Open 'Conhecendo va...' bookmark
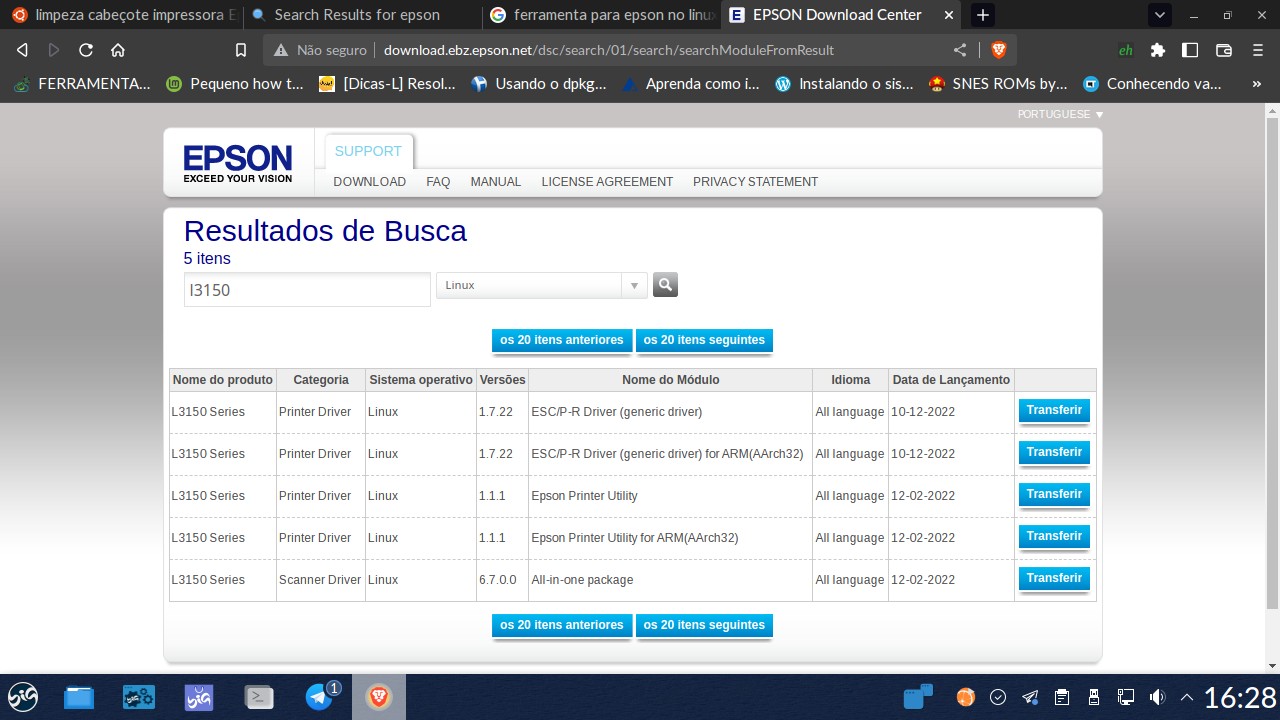Image resolution: width=1280 pixels, height=720 pixels. 1153,84
